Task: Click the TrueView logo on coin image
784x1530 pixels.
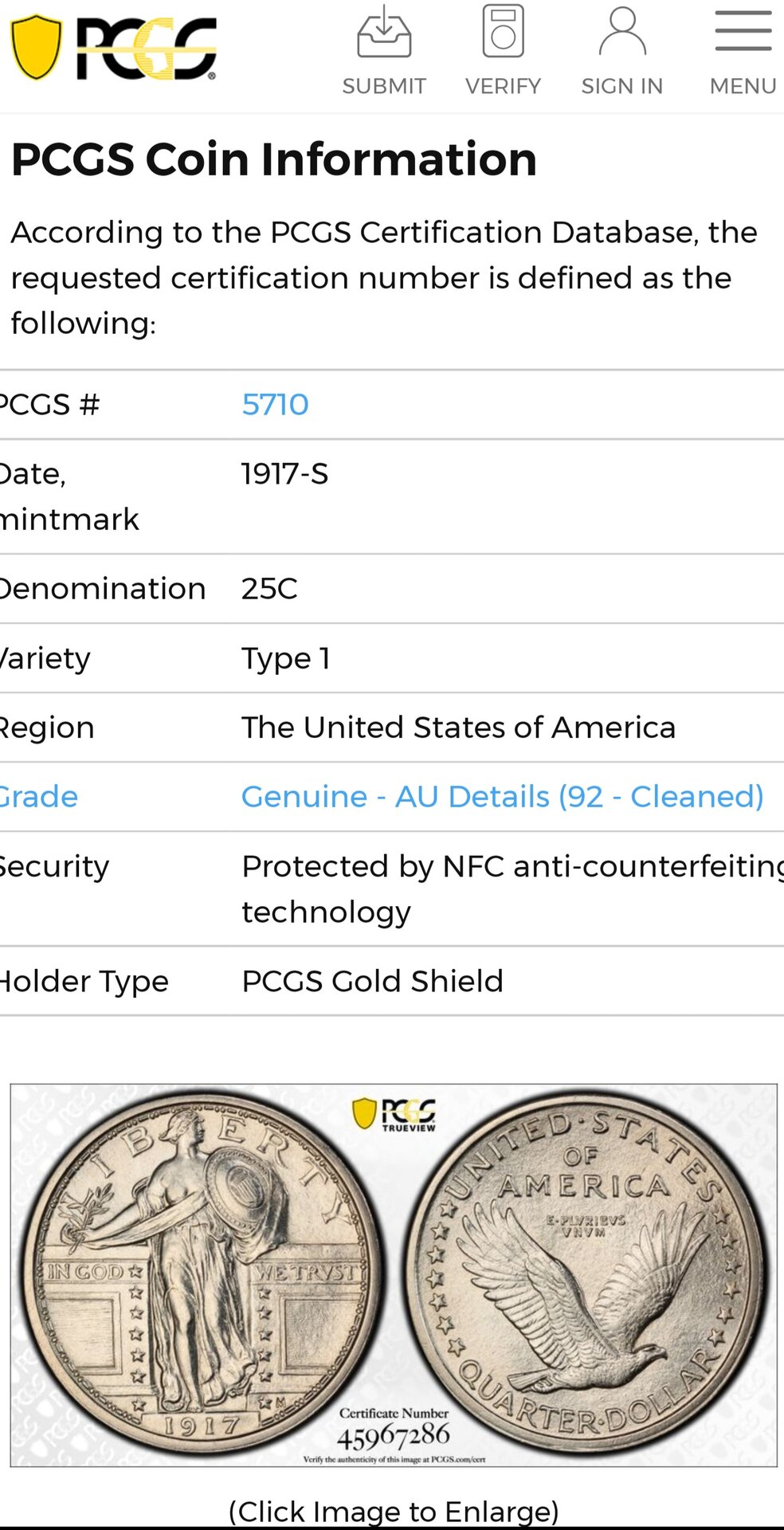Action: (394, 1114)
